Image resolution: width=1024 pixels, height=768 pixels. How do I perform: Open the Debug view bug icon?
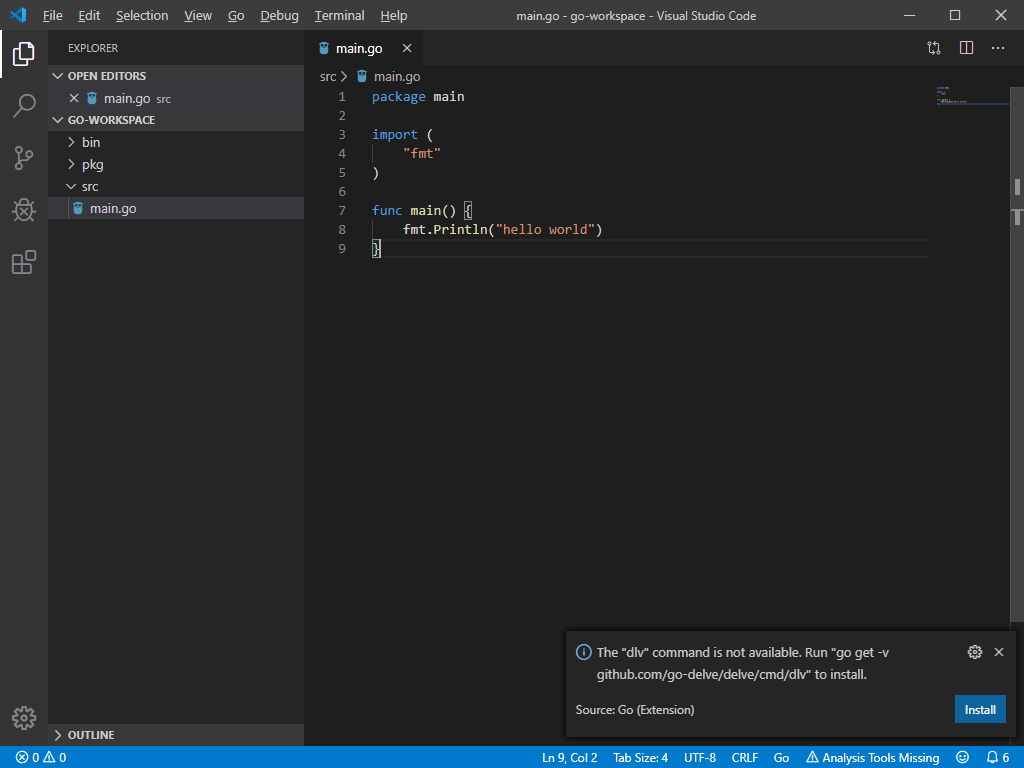(x=24, y=210)
